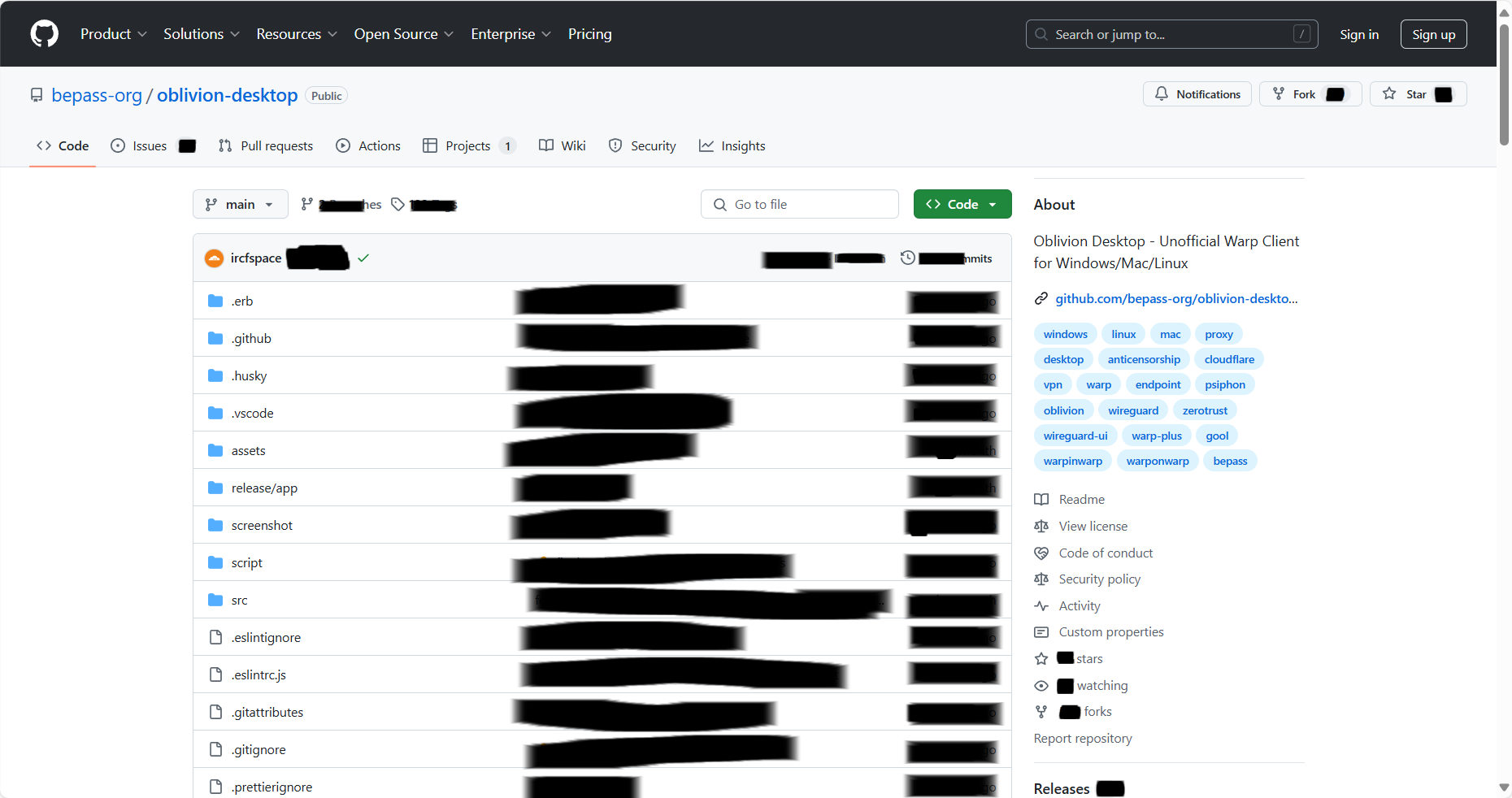
Task: Click the green check status icon
Action: pos(363,258)
